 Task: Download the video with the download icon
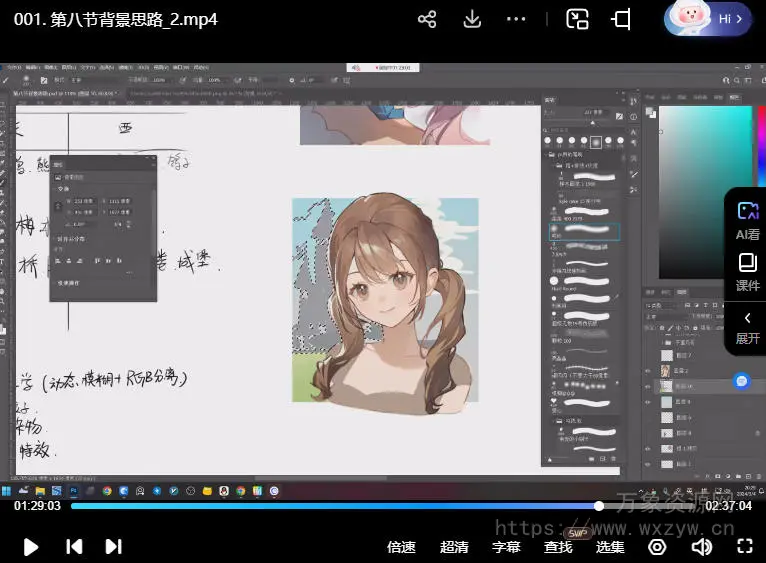[473, 19]
